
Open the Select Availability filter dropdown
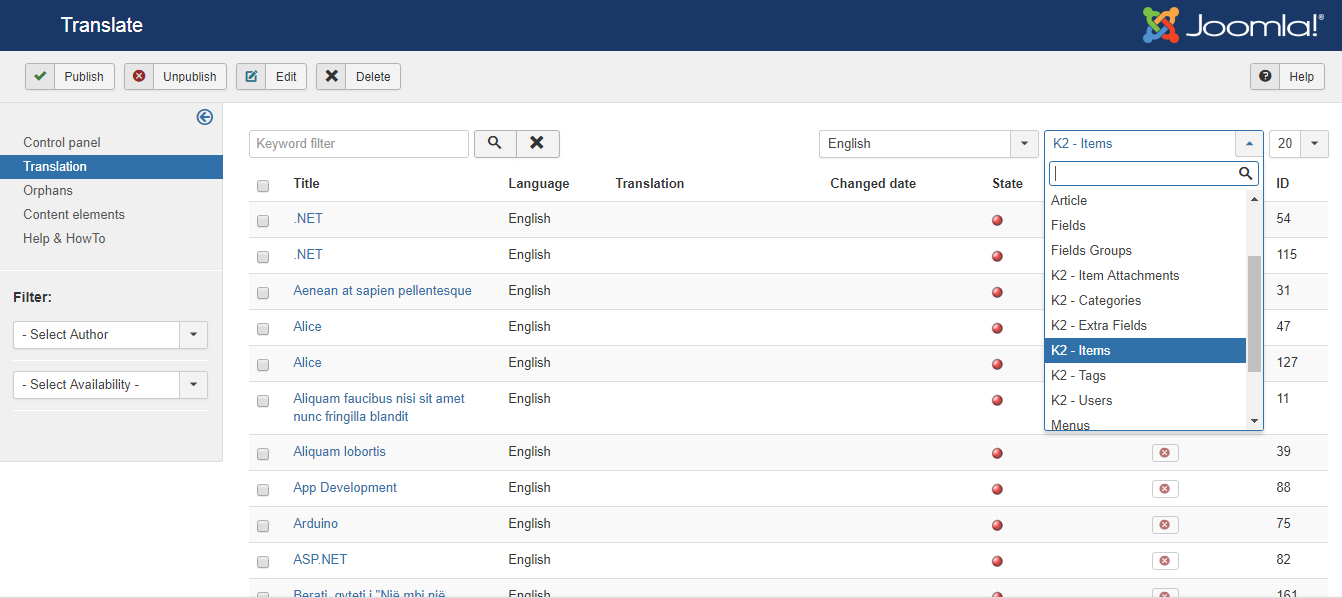[x=110, y=384]
